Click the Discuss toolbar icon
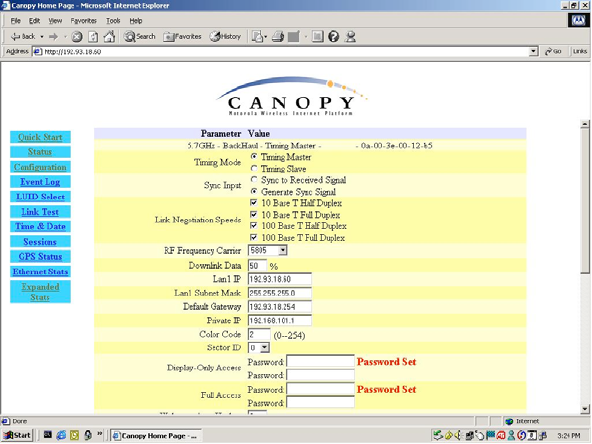Image resolution: width=592 pixels, height=444 pixels. point(318,37)
